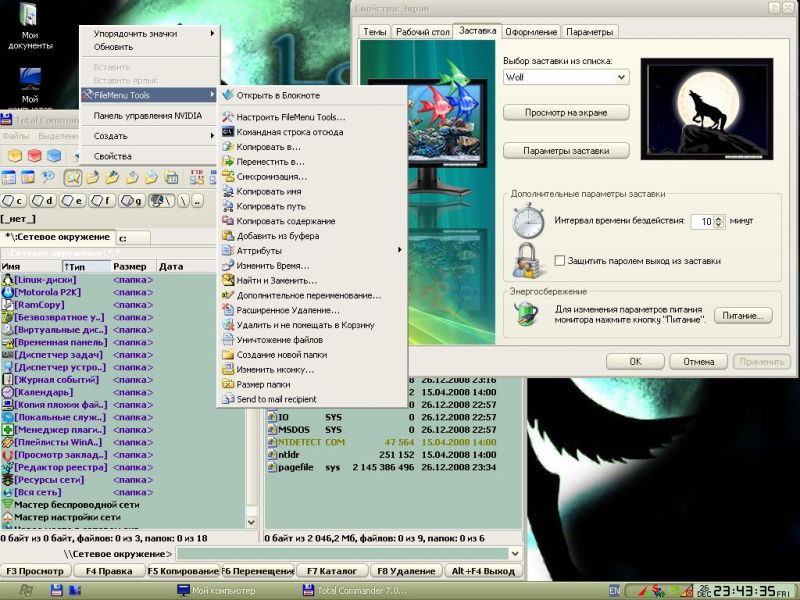Select Копировать путь menu entry
The width and height of the screenshot is (800, 600).
point(272,206)
